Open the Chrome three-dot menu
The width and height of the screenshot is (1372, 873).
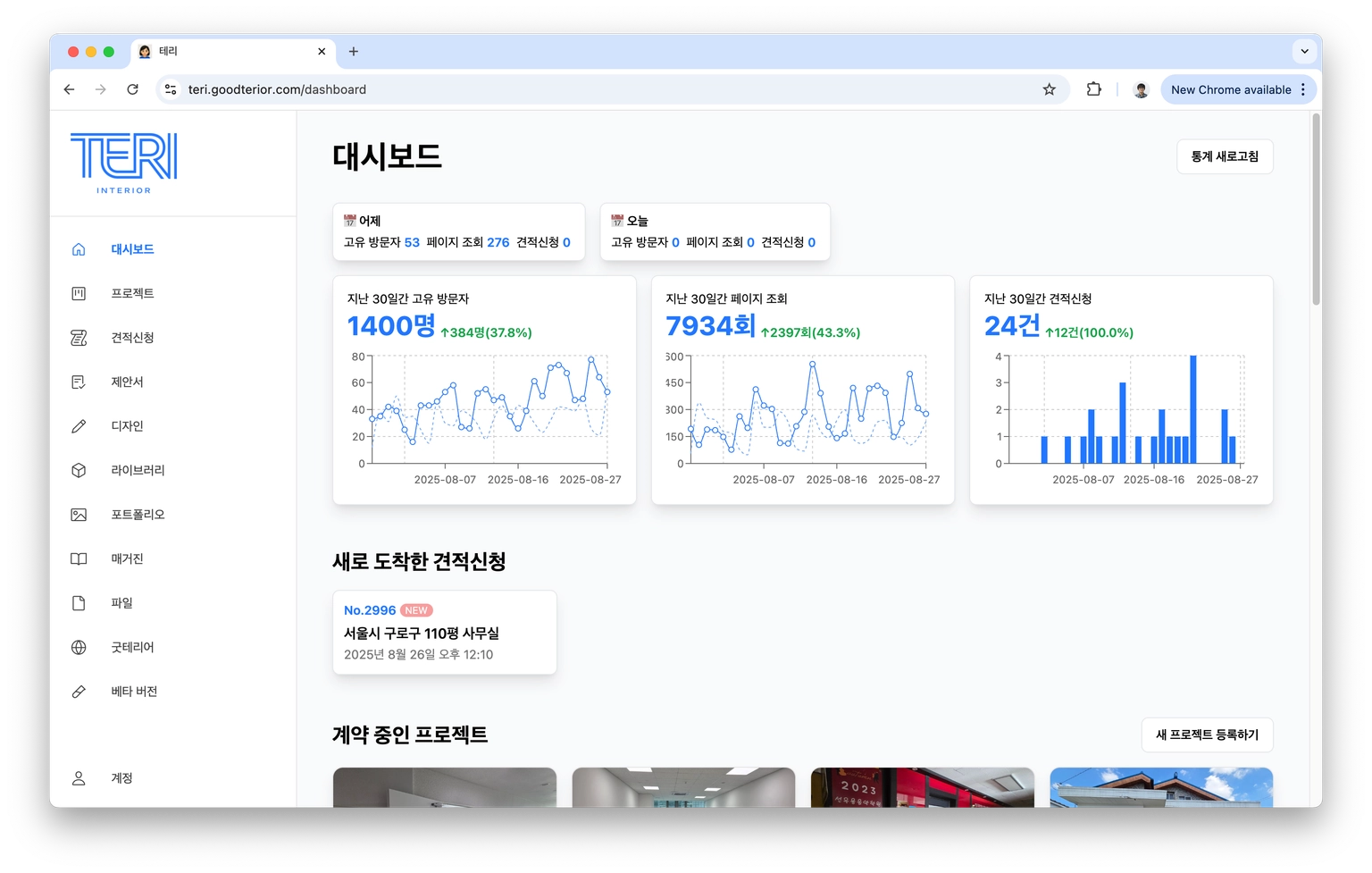1302,89
